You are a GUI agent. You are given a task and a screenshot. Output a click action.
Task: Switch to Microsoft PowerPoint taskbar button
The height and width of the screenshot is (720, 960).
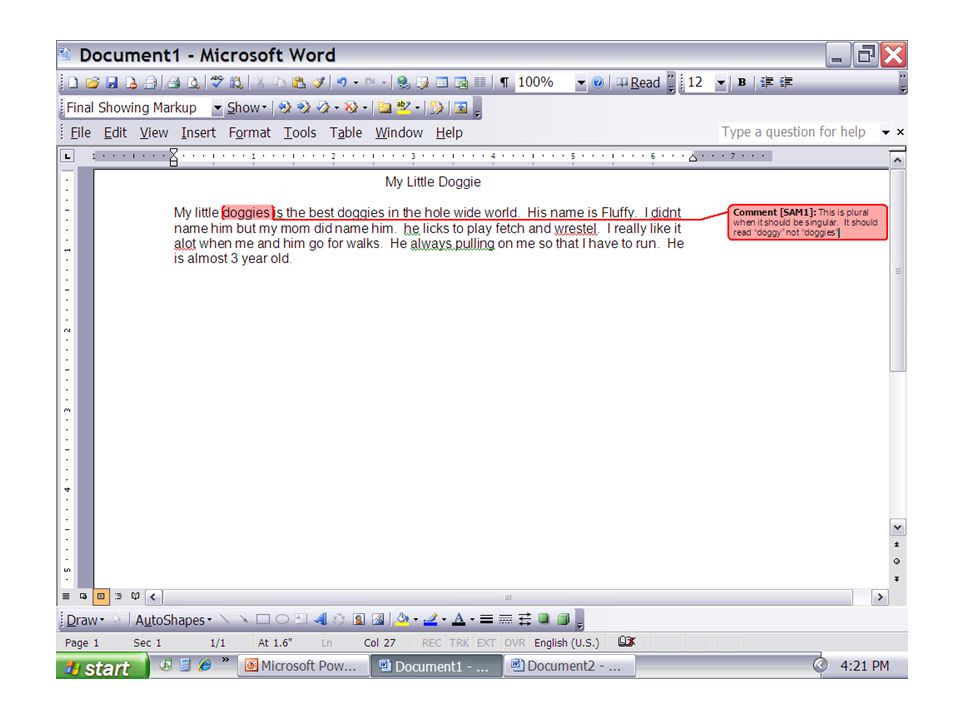click(304, 666)
